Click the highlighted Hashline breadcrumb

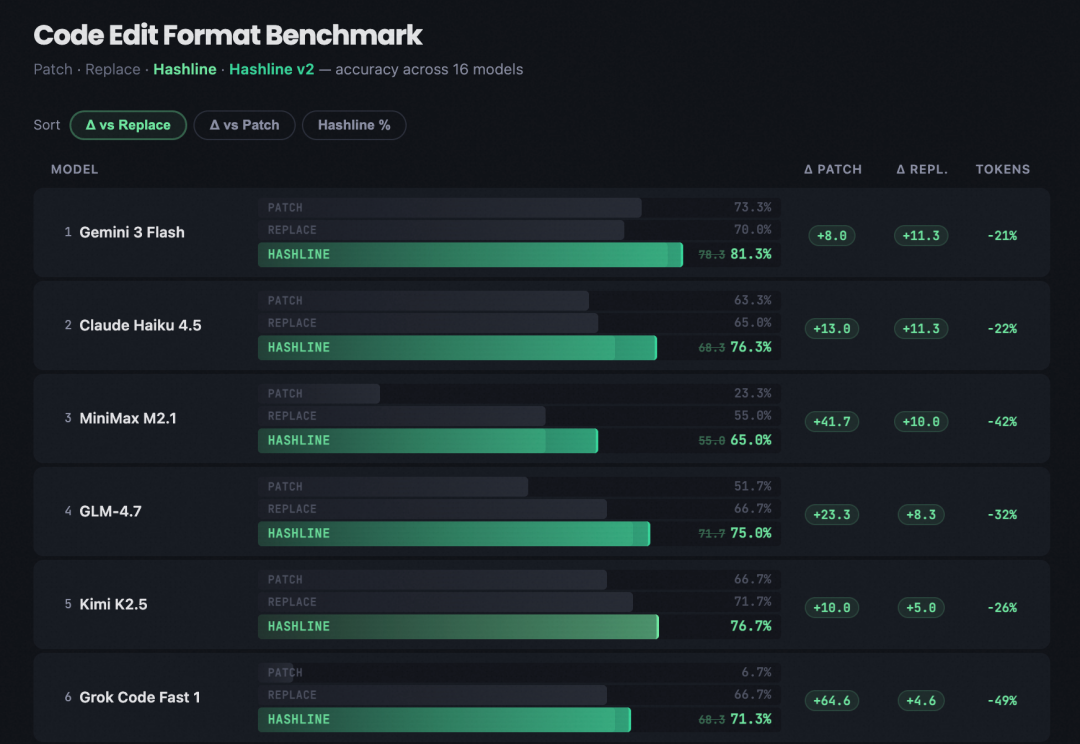click(185, 69)
